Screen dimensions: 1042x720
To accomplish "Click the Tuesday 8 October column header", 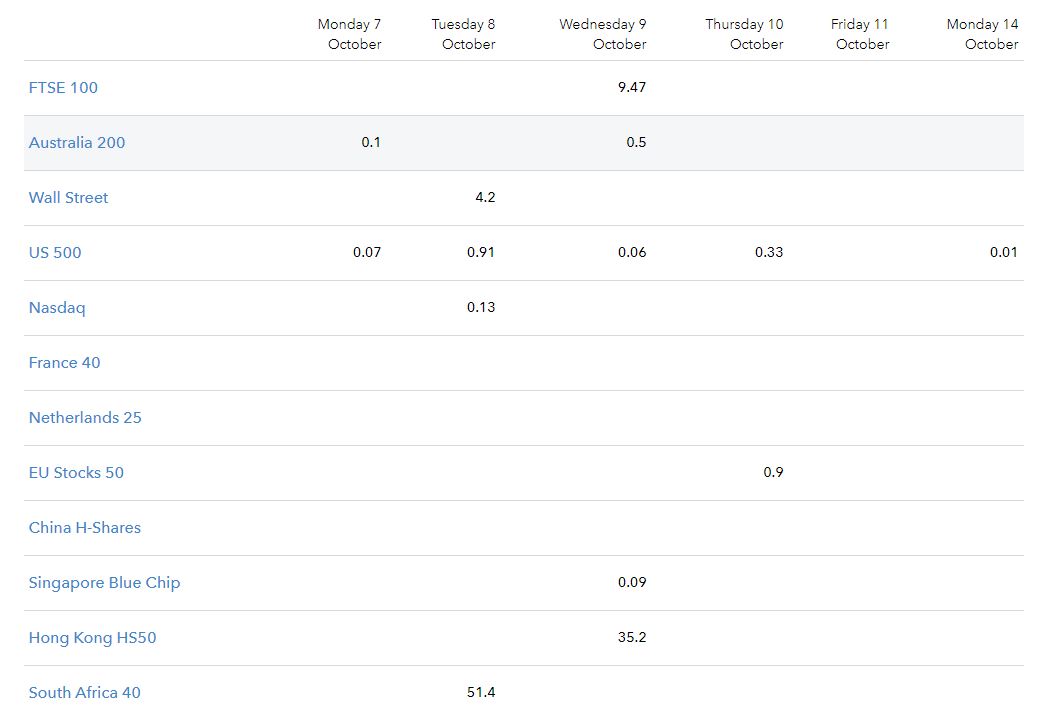I will tap(464, 34).
